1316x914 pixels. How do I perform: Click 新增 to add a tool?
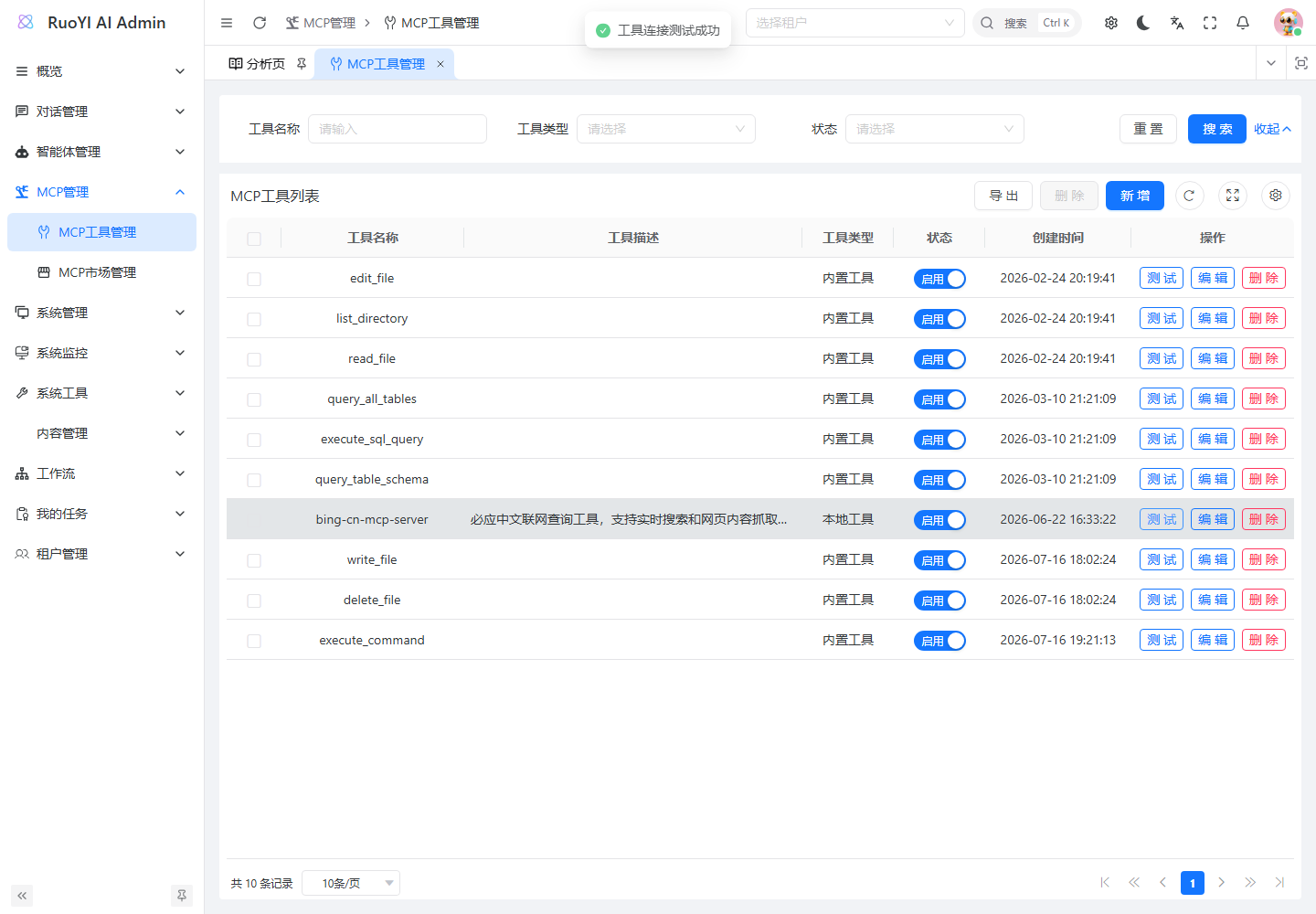point(1135,196)
